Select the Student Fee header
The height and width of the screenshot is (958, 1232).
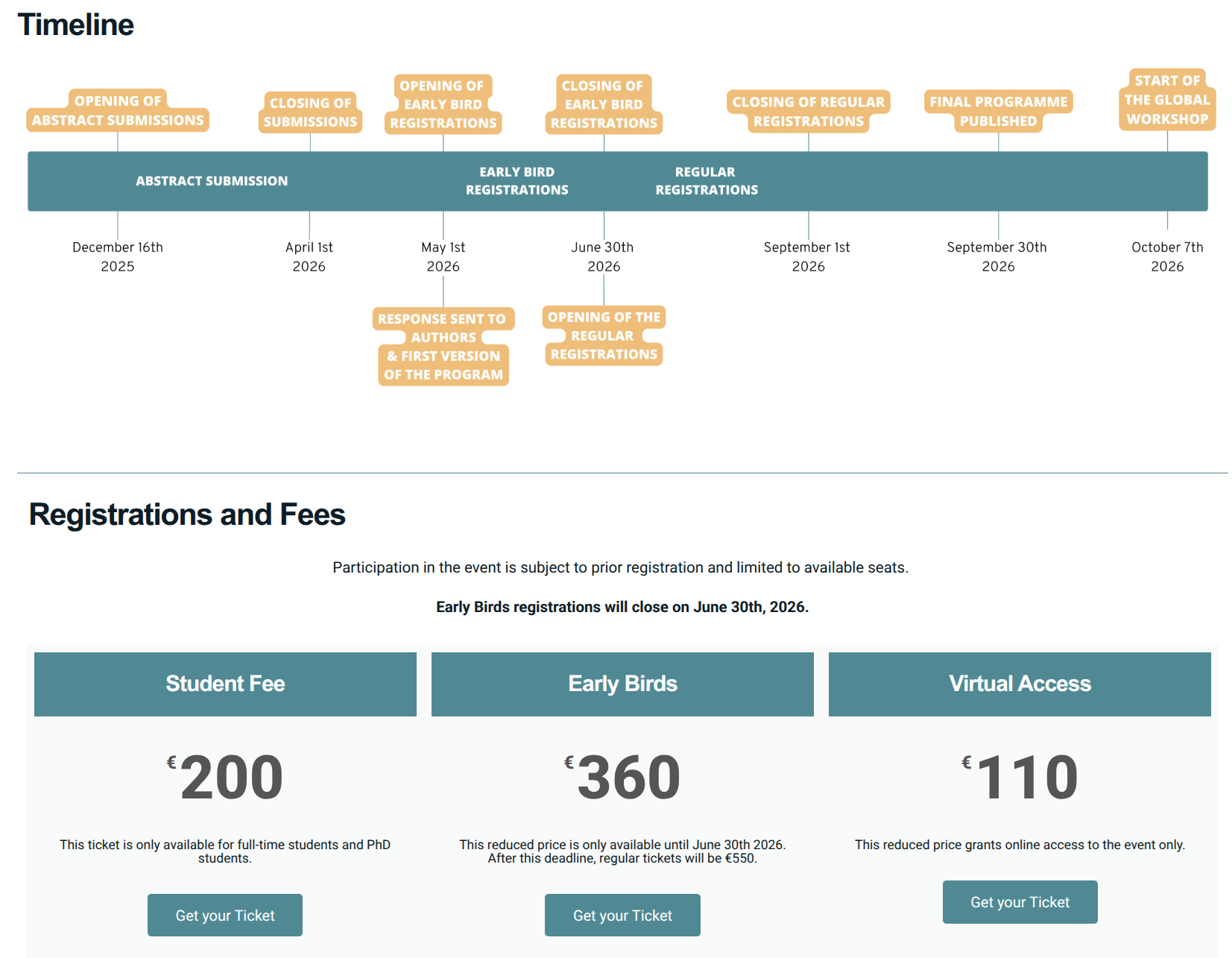click(x=225, y=684)
